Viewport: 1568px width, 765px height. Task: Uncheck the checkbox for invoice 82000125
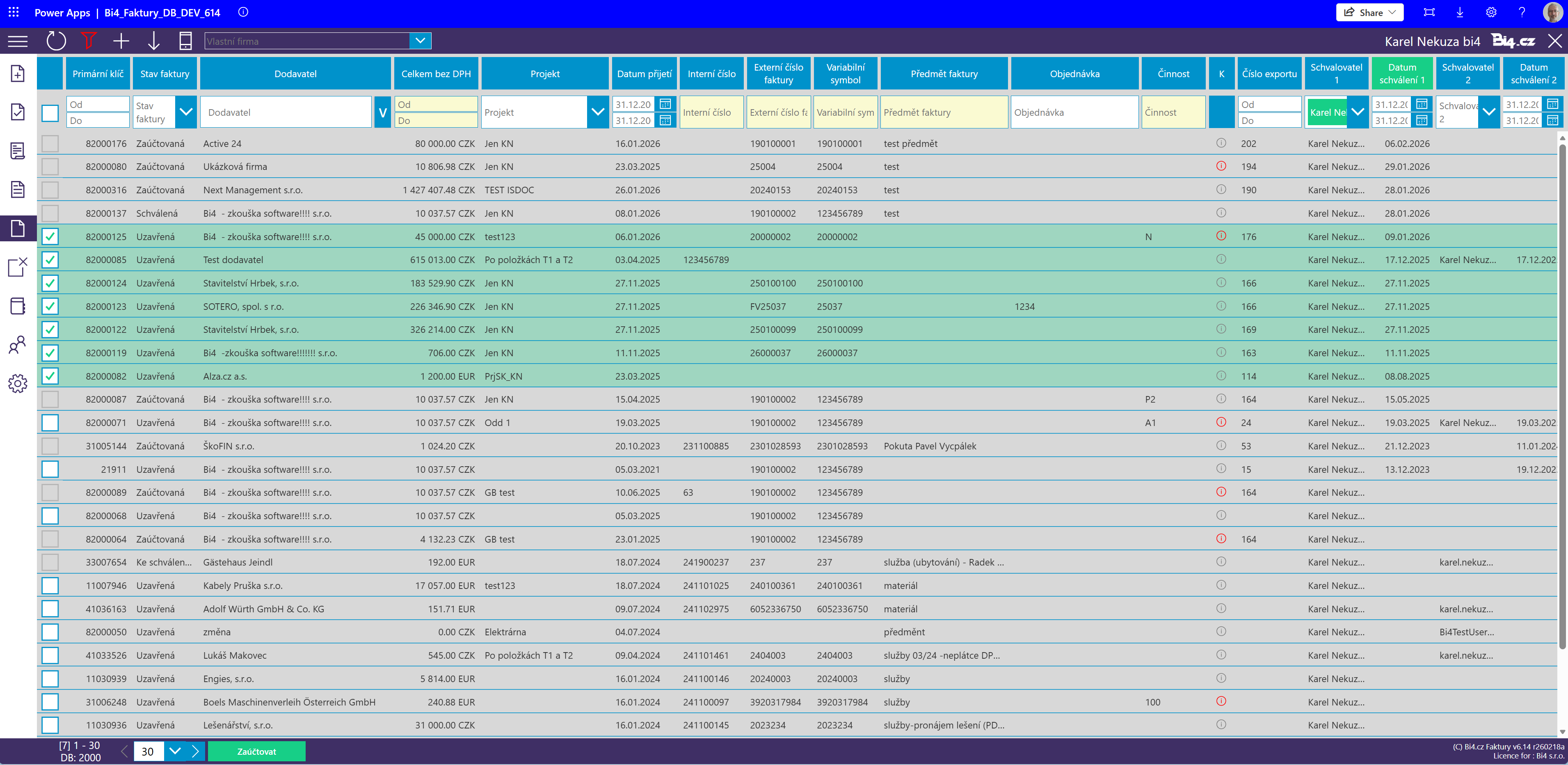tap(50, 236)
